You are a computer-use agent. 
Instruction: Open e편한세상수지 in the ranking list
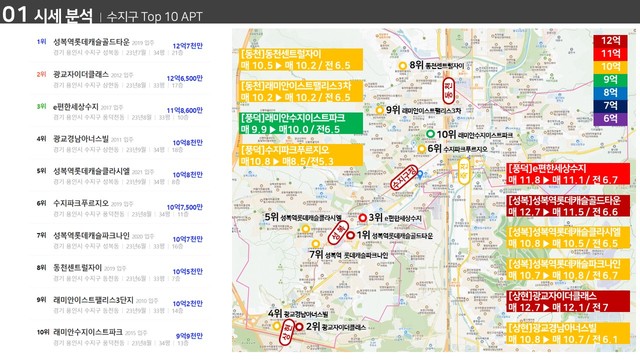coord(76,107)
